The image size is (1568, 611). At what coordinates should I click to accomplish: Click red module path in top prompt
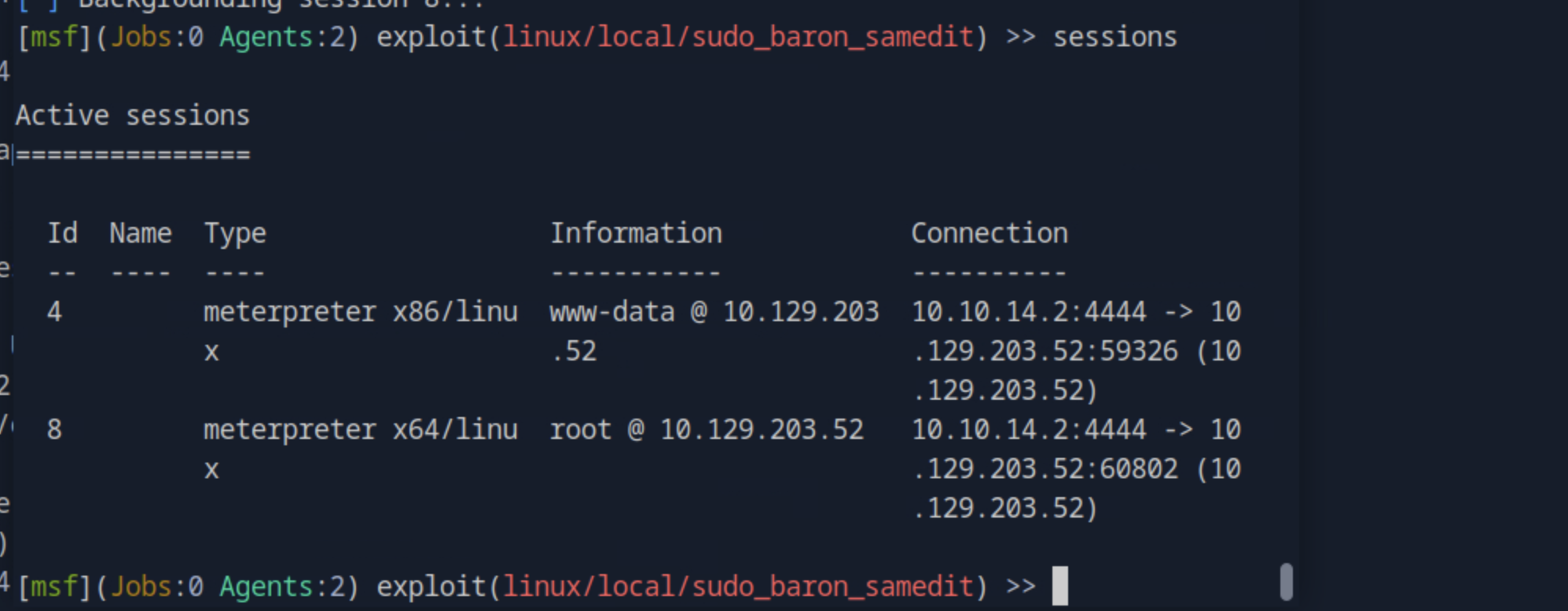[x=738, y=37]
